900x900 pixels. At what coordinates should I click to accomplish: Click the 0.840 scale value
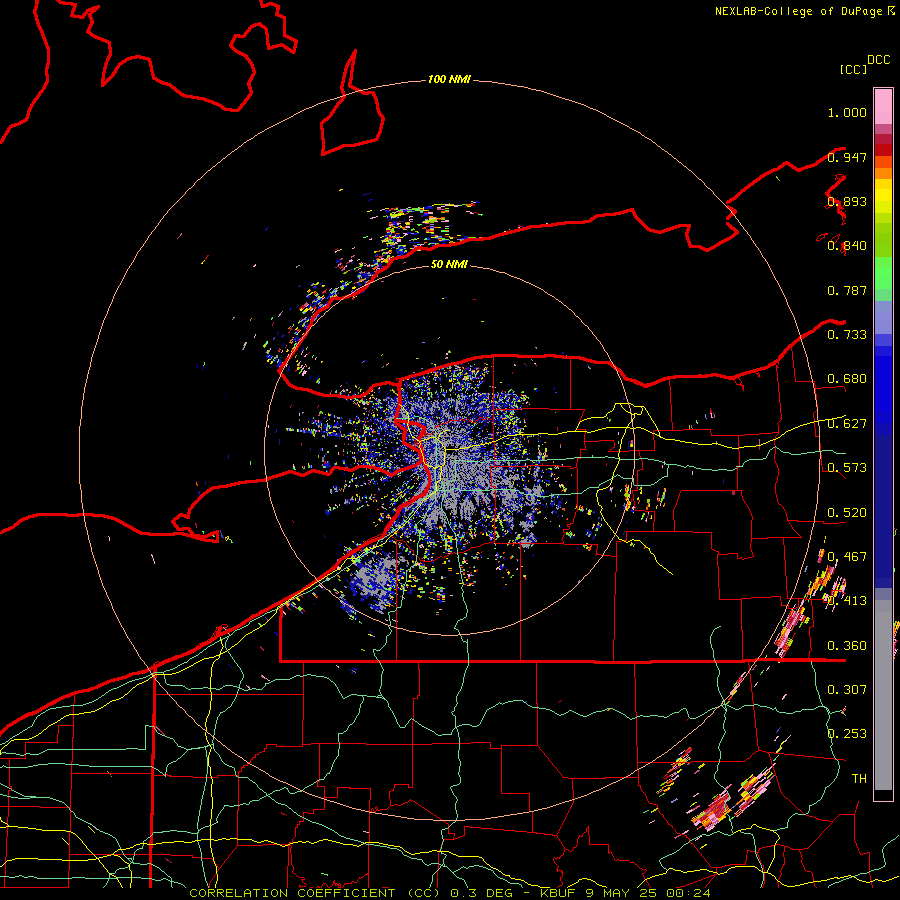pos(847,246)
